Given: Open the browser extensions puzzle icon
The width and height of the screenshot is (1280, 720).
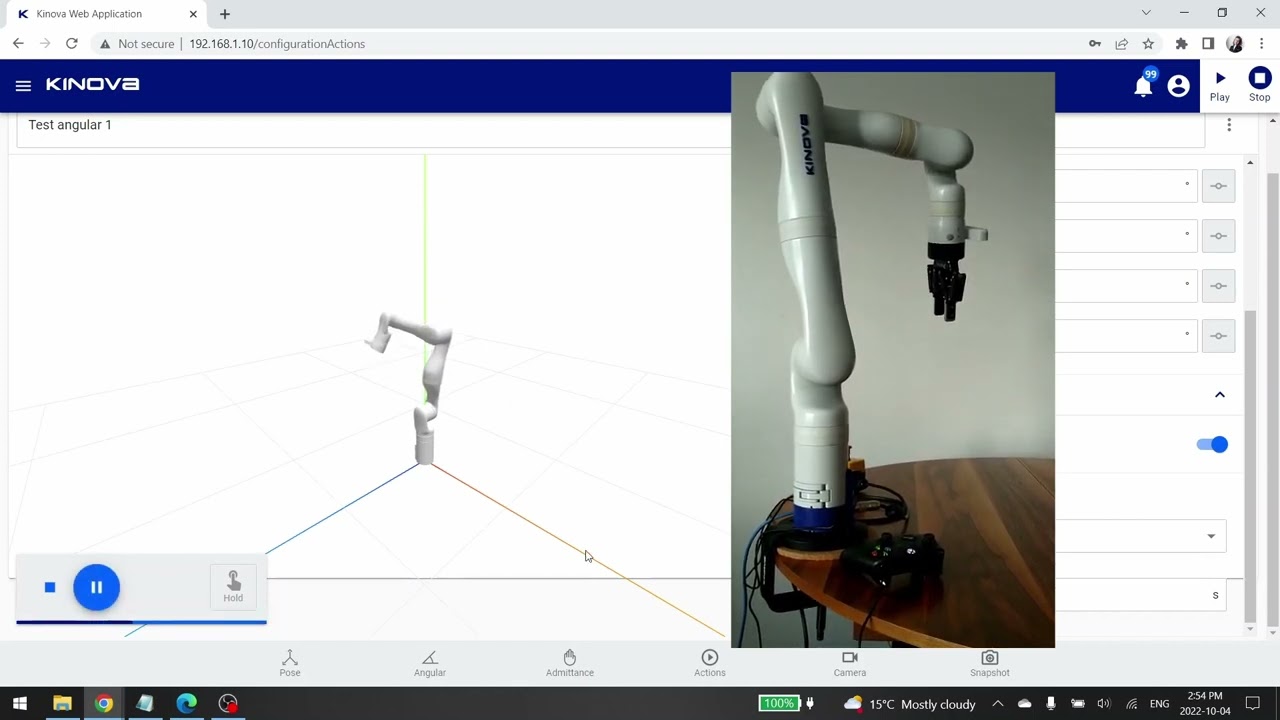Looking at the screenshot, I should (x=1181, y=44).
